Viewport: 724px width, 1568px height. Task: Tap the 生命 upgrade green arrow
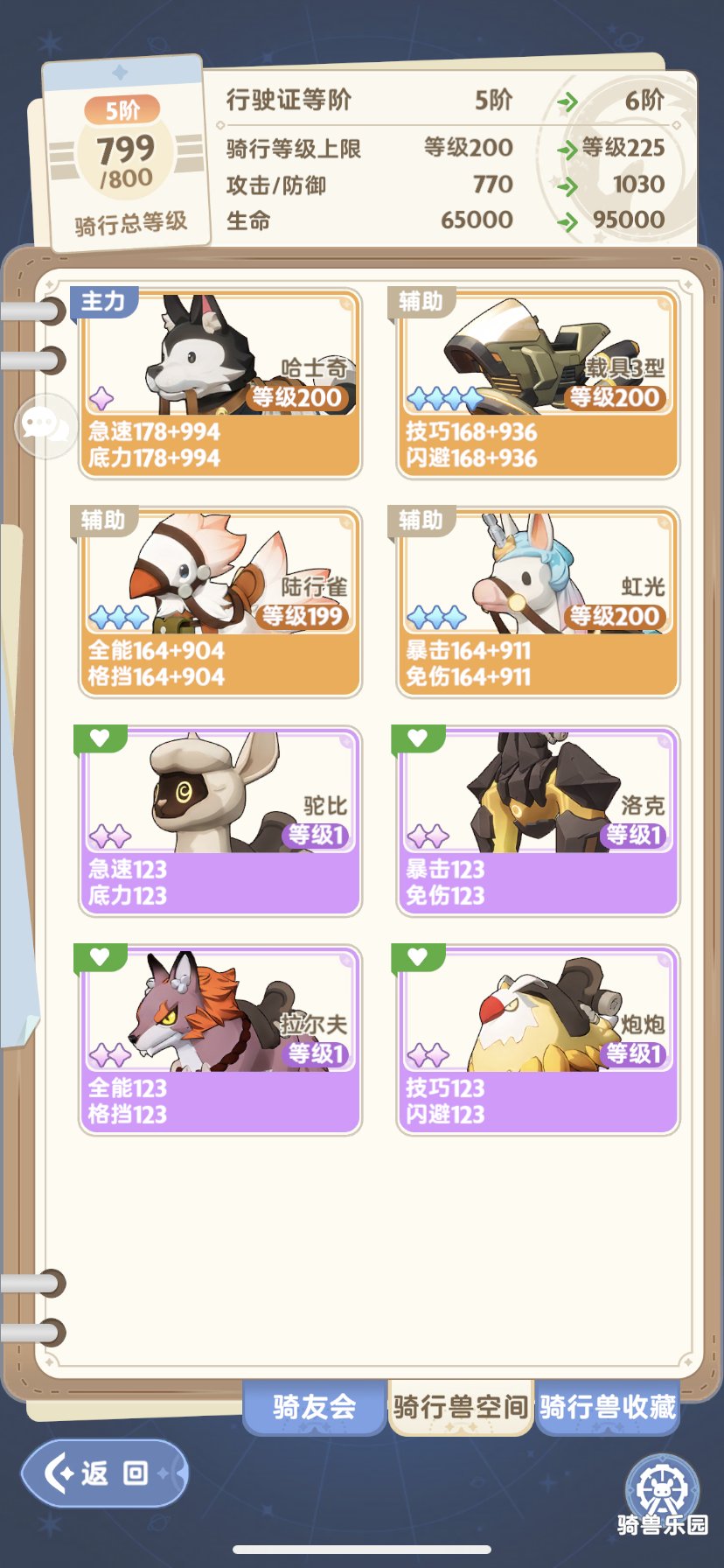[567, 221]
